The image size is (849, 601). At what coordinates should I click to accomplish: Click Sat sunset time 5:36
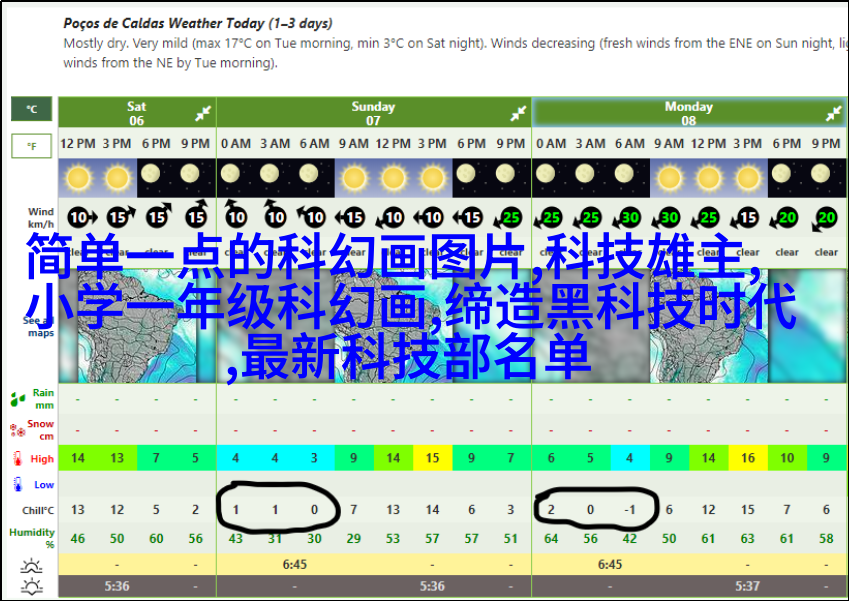117,586
